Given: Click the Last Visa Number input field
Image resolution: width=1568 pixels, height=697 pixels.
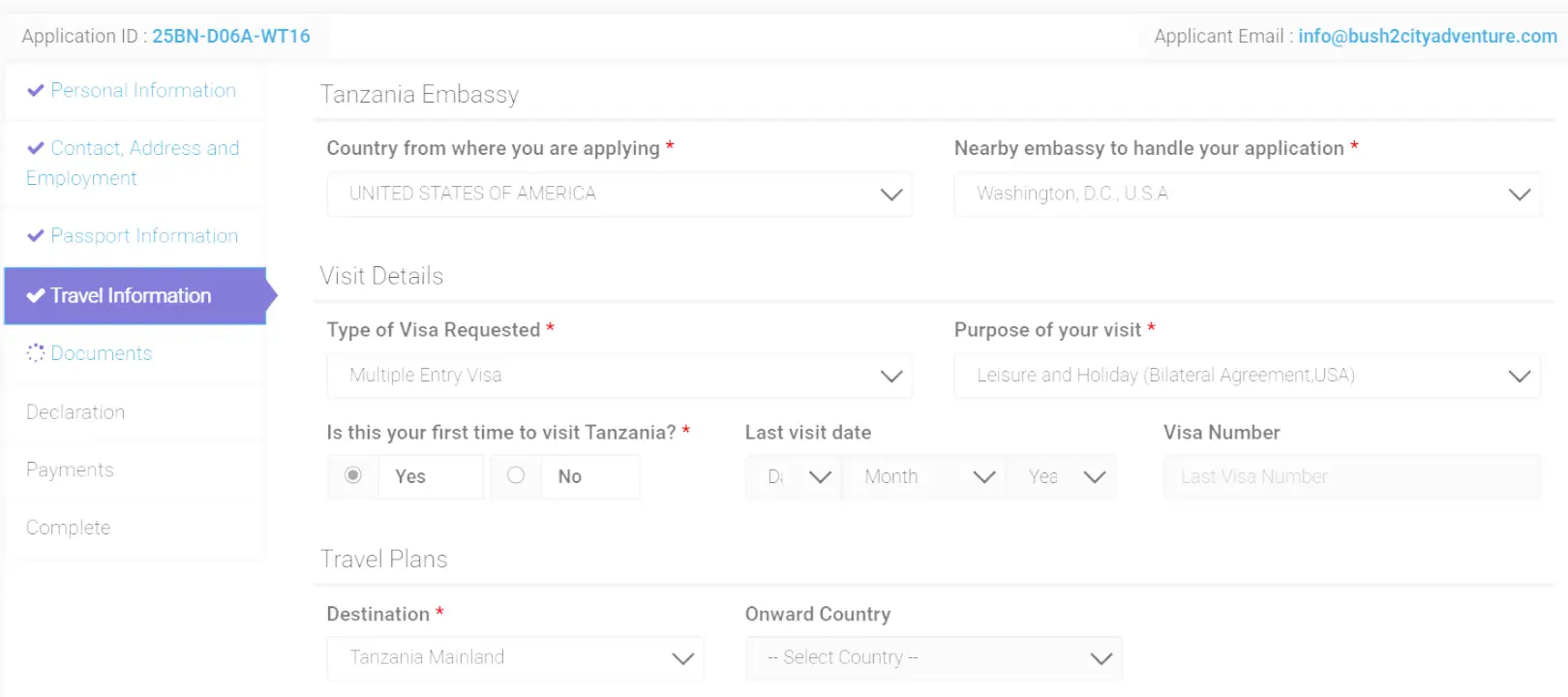Looking at the screenshot, I should [1351, 476].
